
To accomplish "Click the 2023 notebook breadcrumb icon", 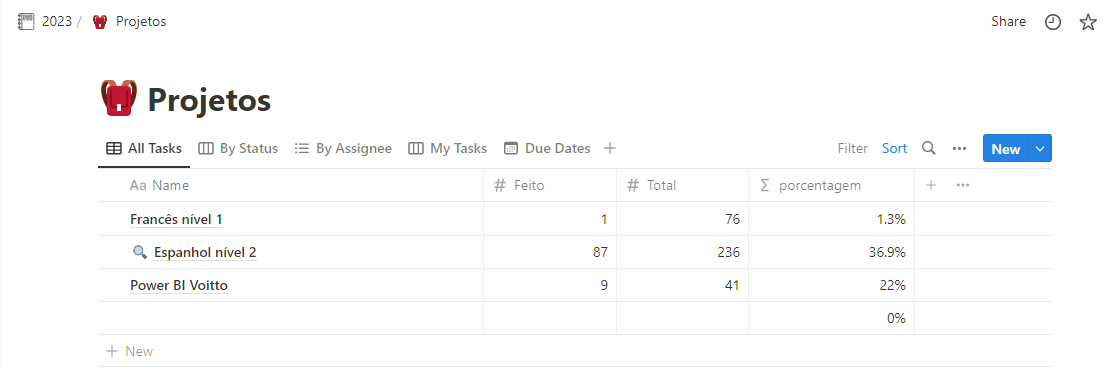I will coord(25,21).
